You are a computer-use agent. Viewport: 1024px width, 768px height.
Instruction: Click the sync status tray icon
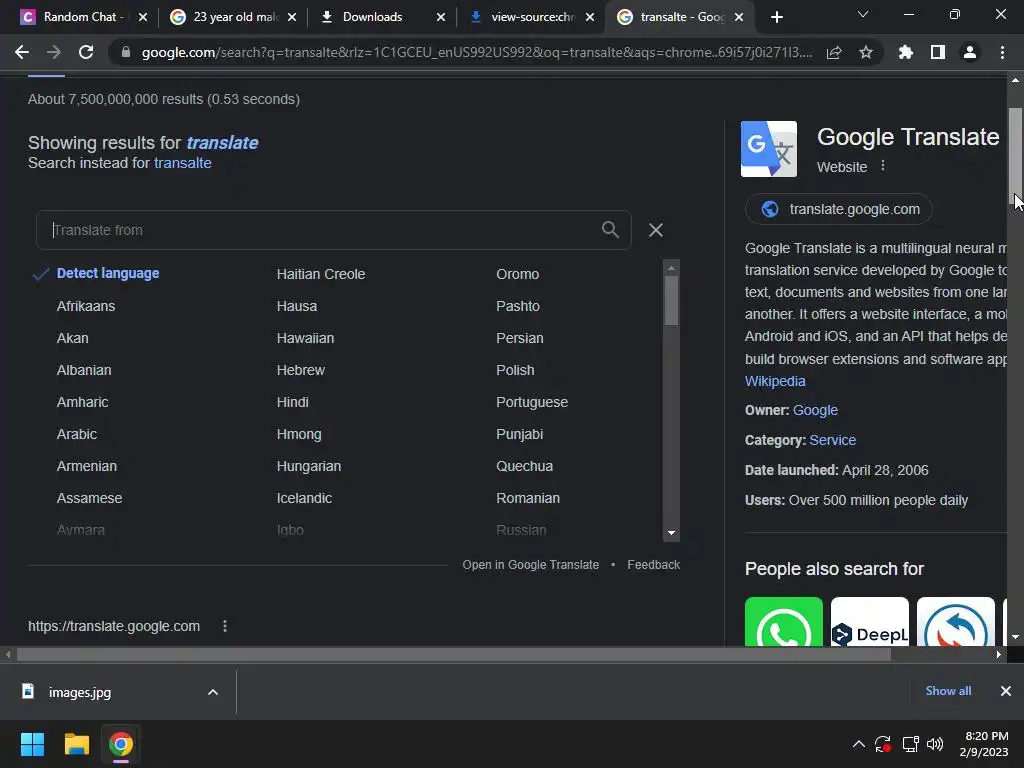[883, 744]
